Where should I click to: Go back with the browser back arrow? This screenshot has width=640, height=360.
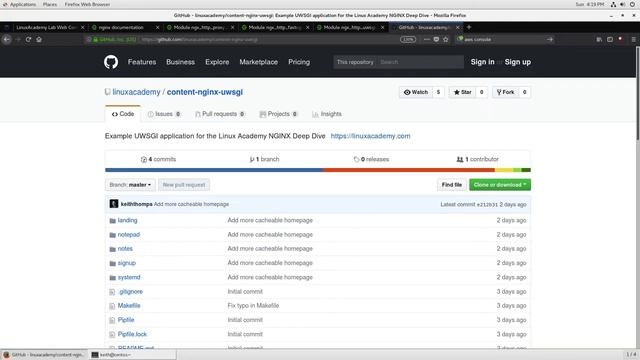click(7, 40)
